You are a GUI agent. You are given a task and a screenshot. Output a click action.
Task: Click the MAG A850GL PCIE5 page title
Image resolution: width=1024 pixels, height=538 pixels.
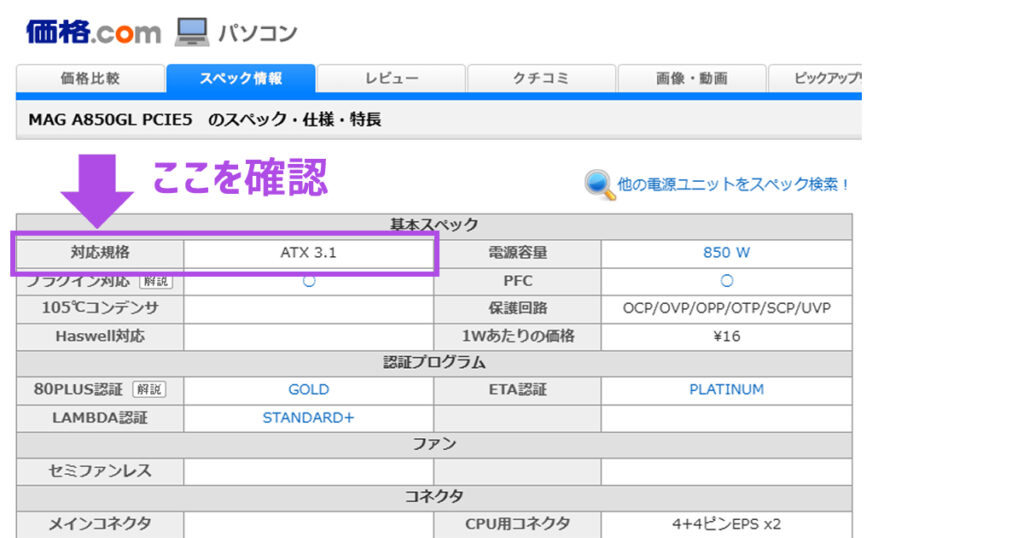[204, 119]
